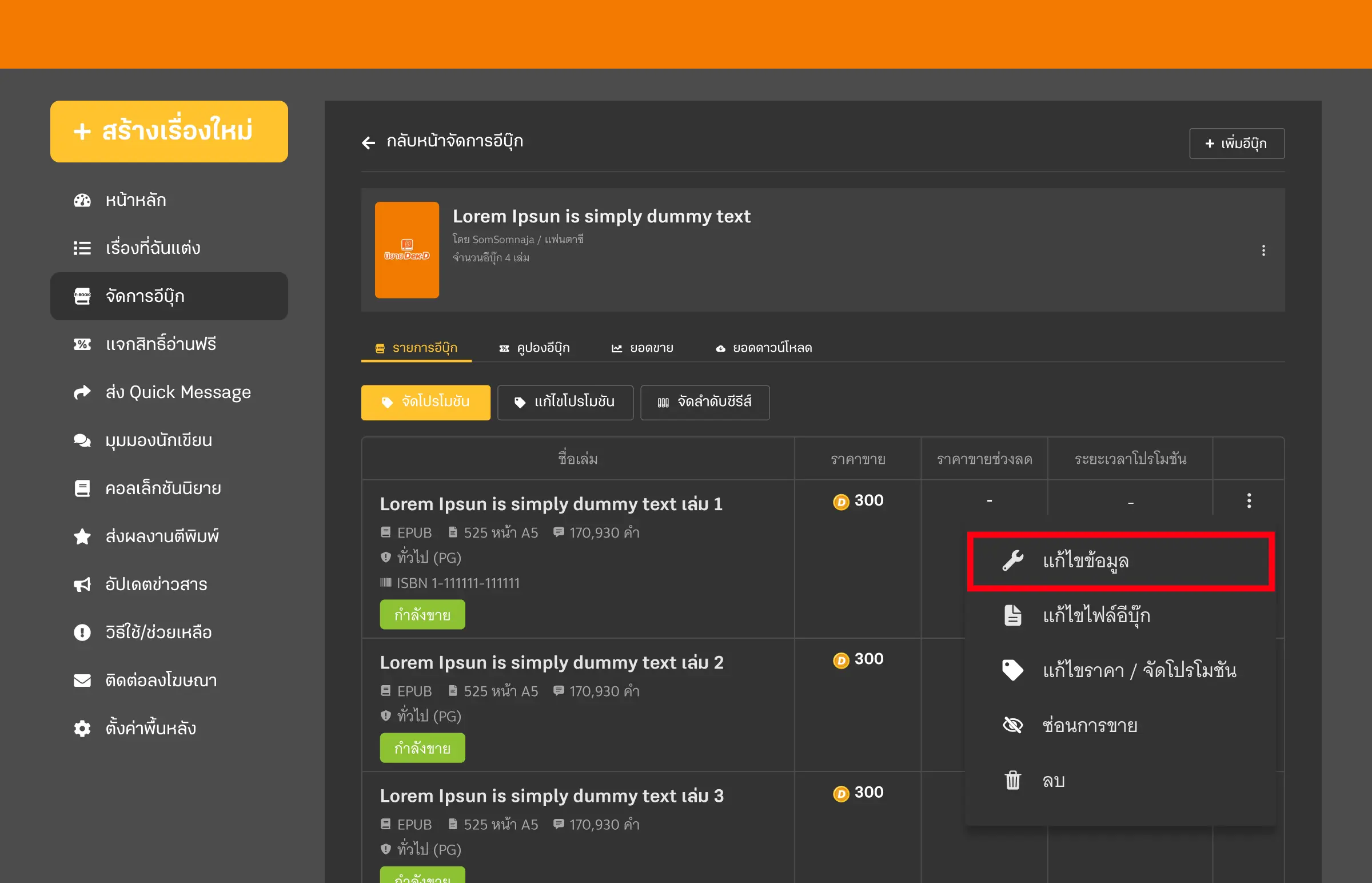Image resolution: width=1372 pixels, height=883 pixels.
Task: Go back via กลับหน้าจัดการอีบุ๊ก link
Action: 454,142
